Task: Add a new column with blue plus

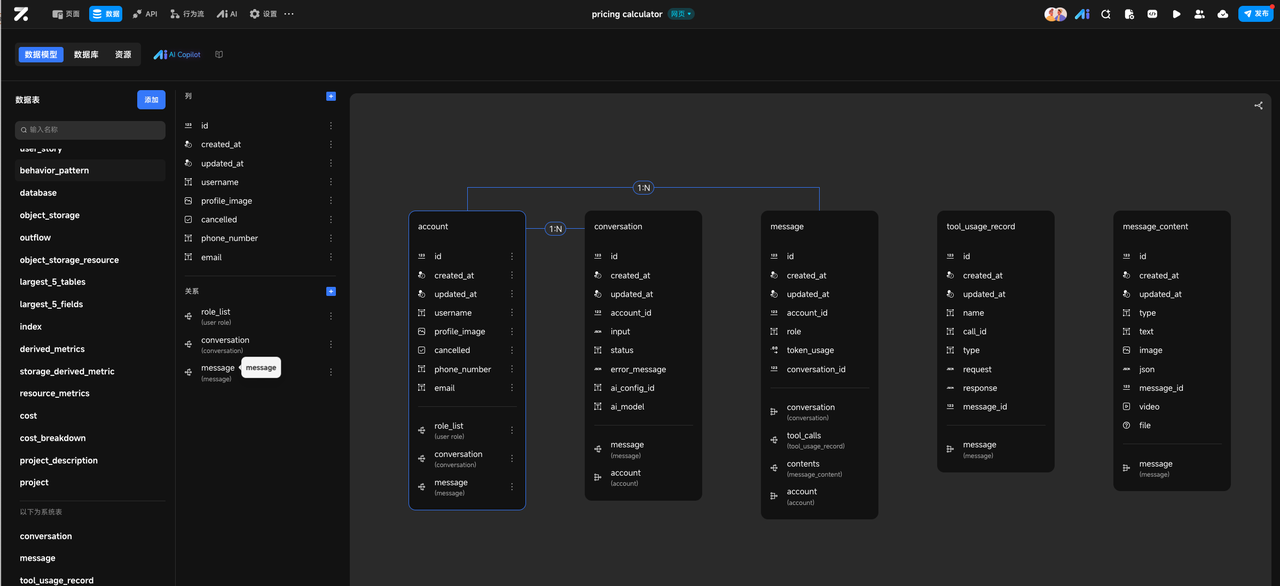Action: click(331, 96)
